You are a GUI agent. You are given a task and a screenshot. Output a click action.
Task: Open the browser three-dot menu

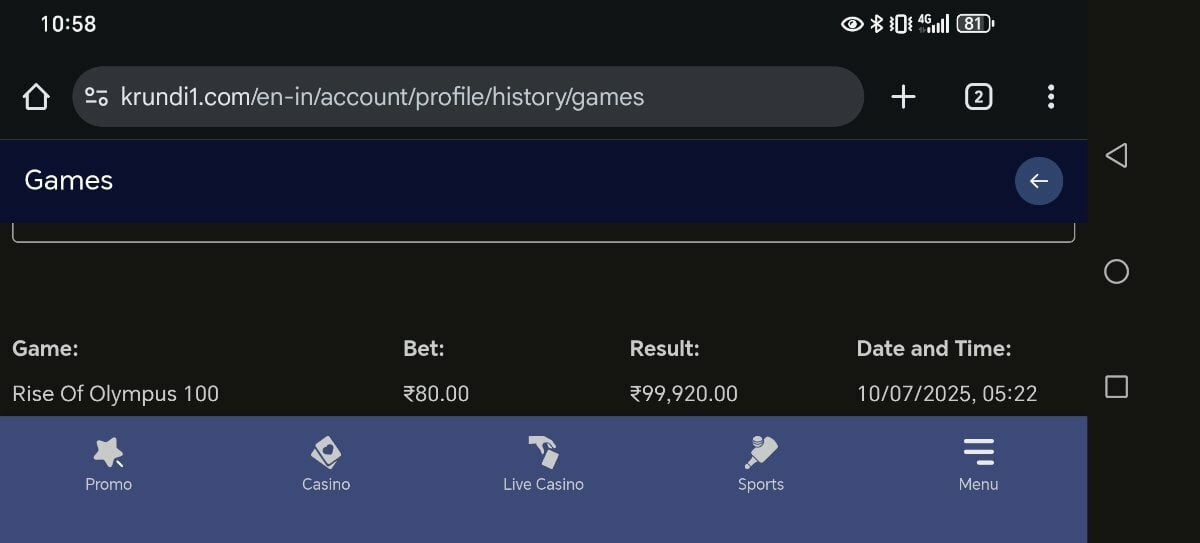pyautogui.click(x=1050, y=96)
